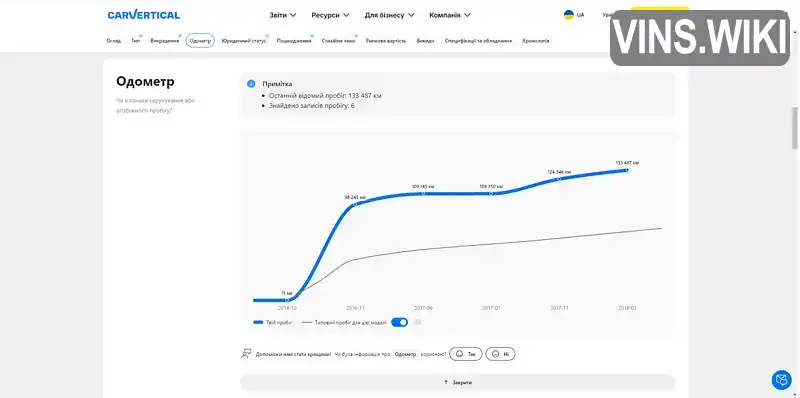
Task: Click the Ukrainian flag language icon
Action: pyautogui.click(x=568, y=15)
